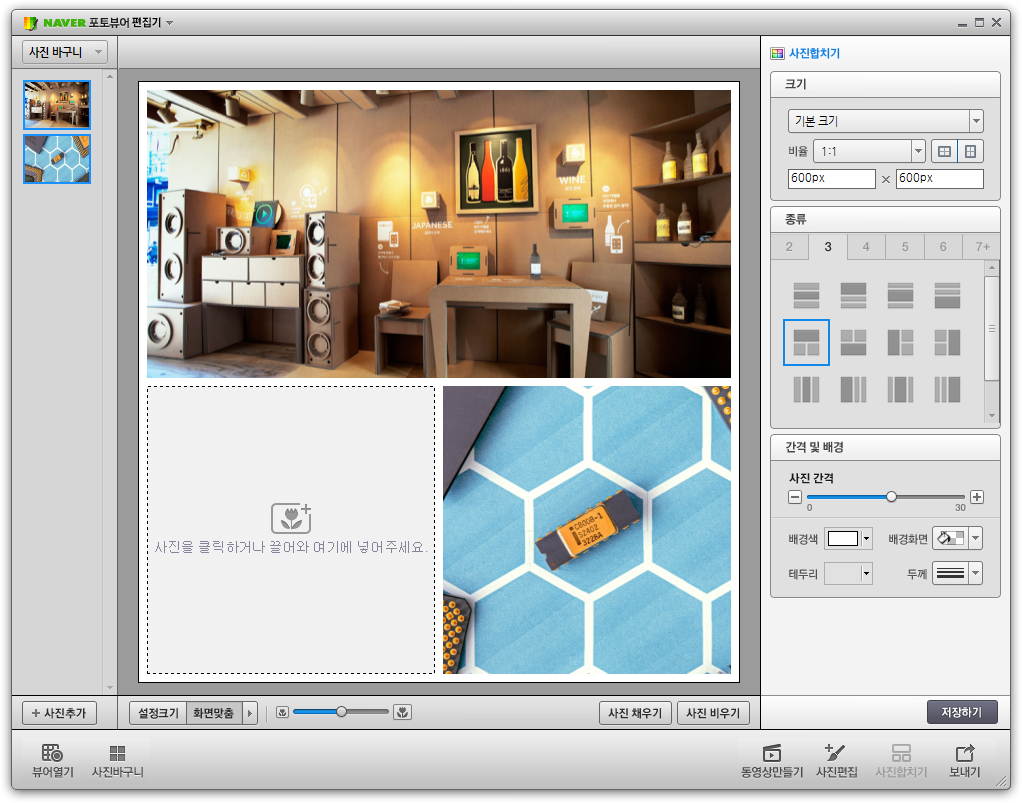Click the 사진 비우기 button

pyautogui.click(x=713, y=713)
